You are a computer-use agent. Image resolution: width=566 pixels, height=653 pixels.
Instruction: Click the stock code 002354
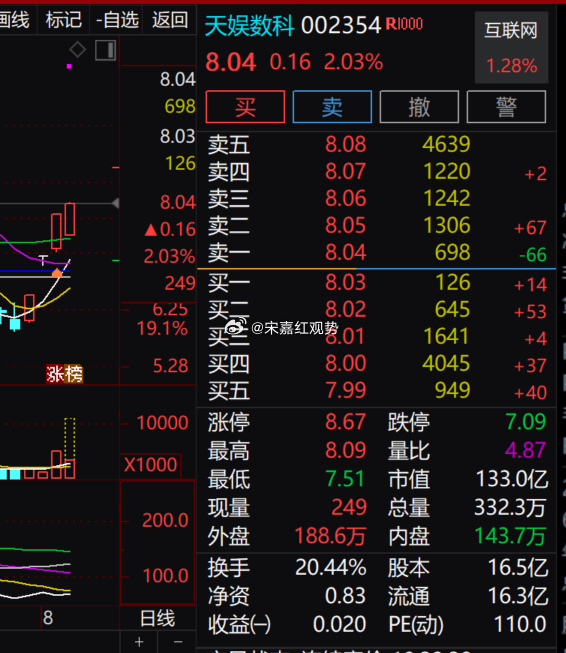[341, 26]
